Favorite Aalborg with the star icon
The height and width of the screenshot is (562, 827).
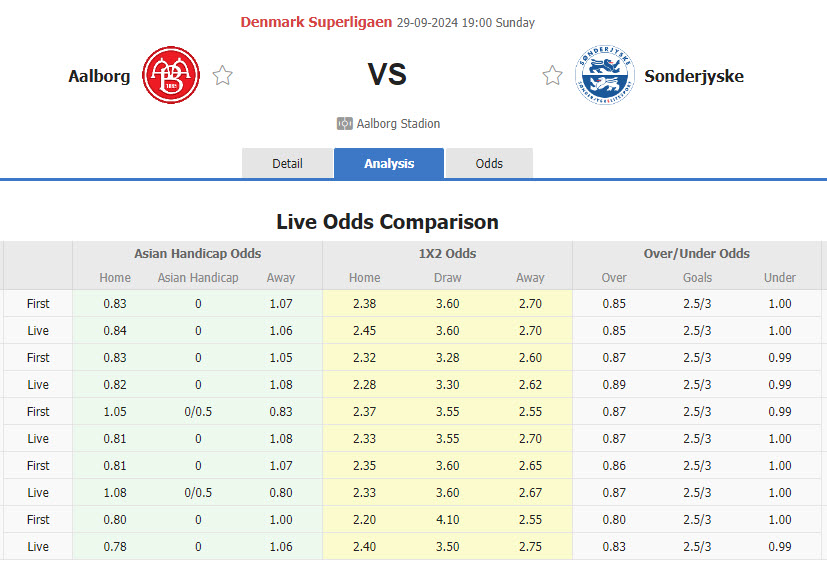223,76
